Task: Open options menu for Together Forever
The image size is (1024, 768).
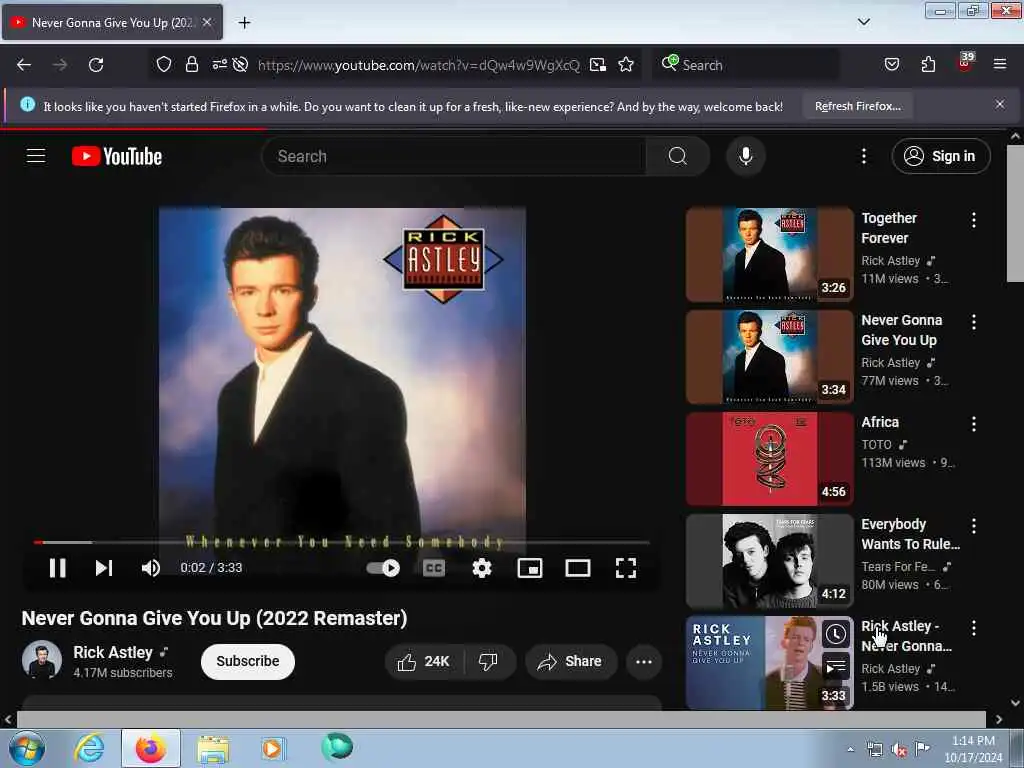Action: click(x=974, y=220)
